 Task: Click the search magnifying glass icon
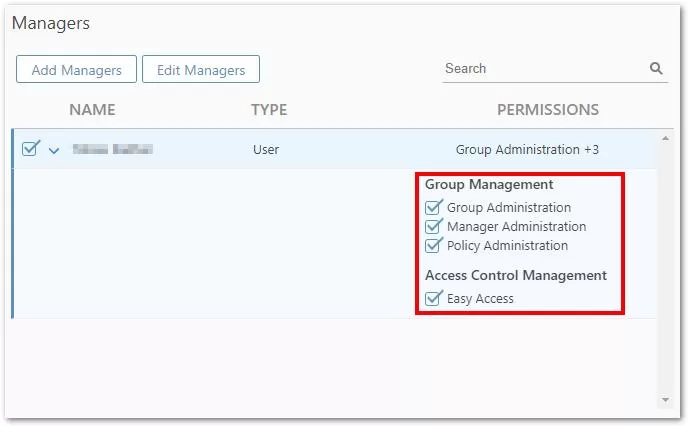pyautogui.click(x=656, y=69)
